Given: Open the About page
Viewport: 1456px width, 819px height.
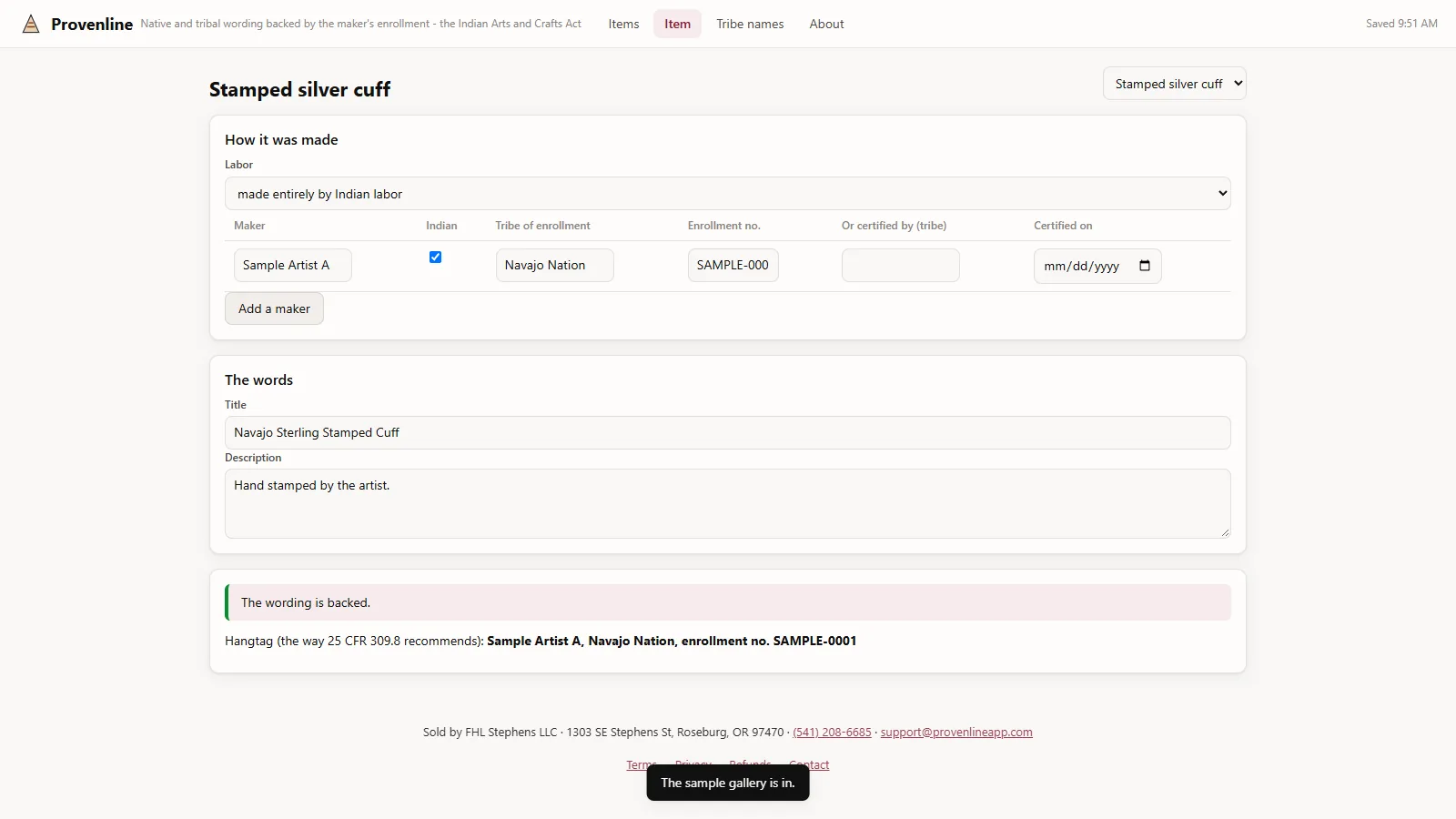Looking at the screenshot, I should 826,24.
